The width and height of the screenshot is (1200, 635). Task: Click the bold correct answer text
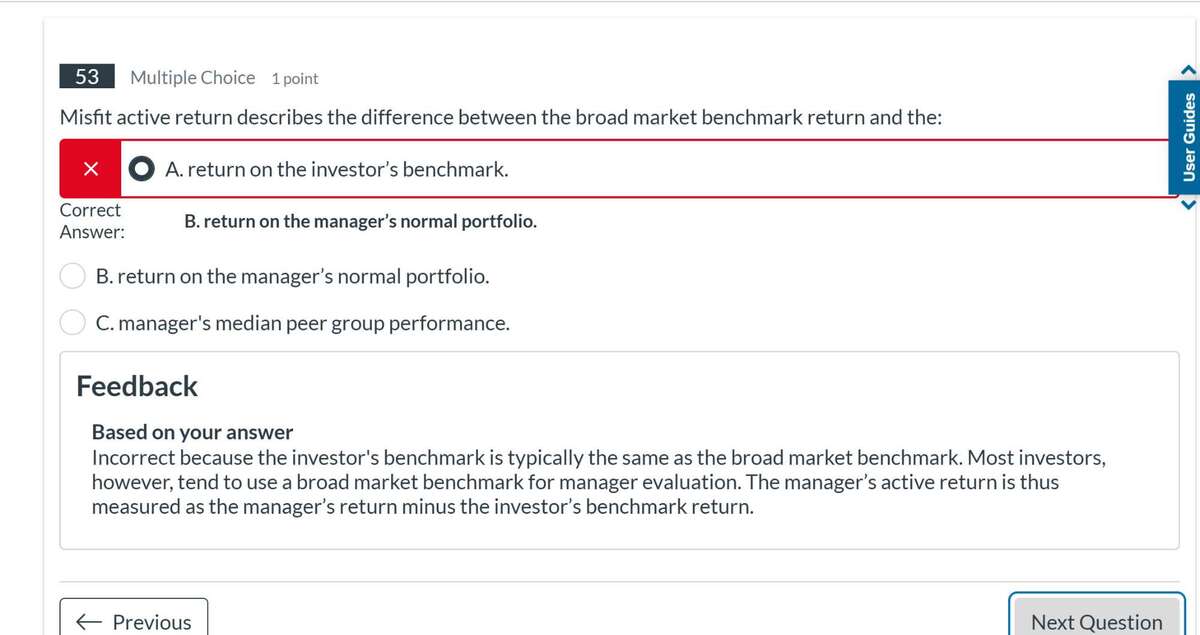[x=360, y=221]
